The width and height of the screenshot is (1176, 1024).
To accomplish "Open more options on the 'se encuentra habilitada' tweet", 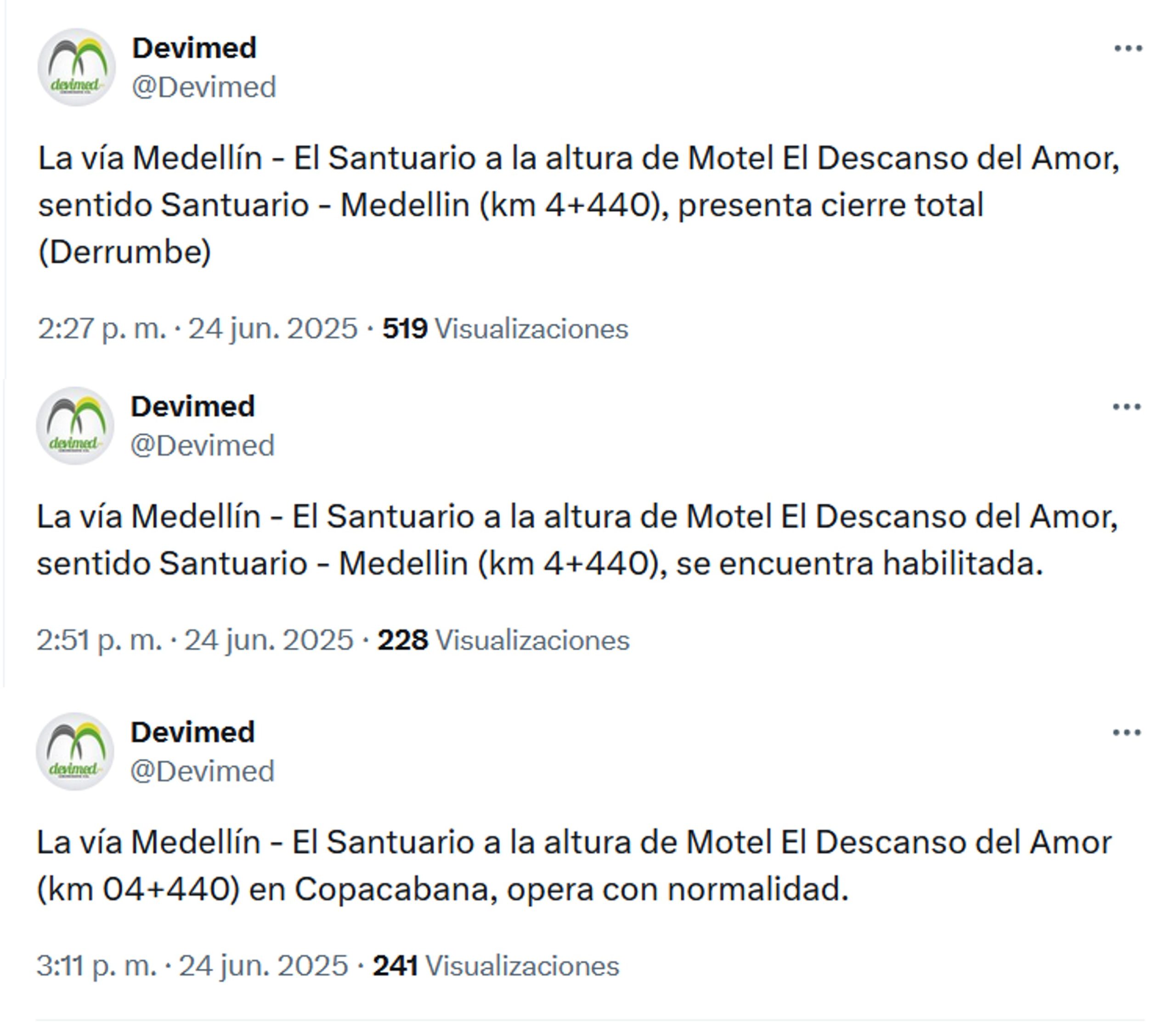I will point(1126,407).
